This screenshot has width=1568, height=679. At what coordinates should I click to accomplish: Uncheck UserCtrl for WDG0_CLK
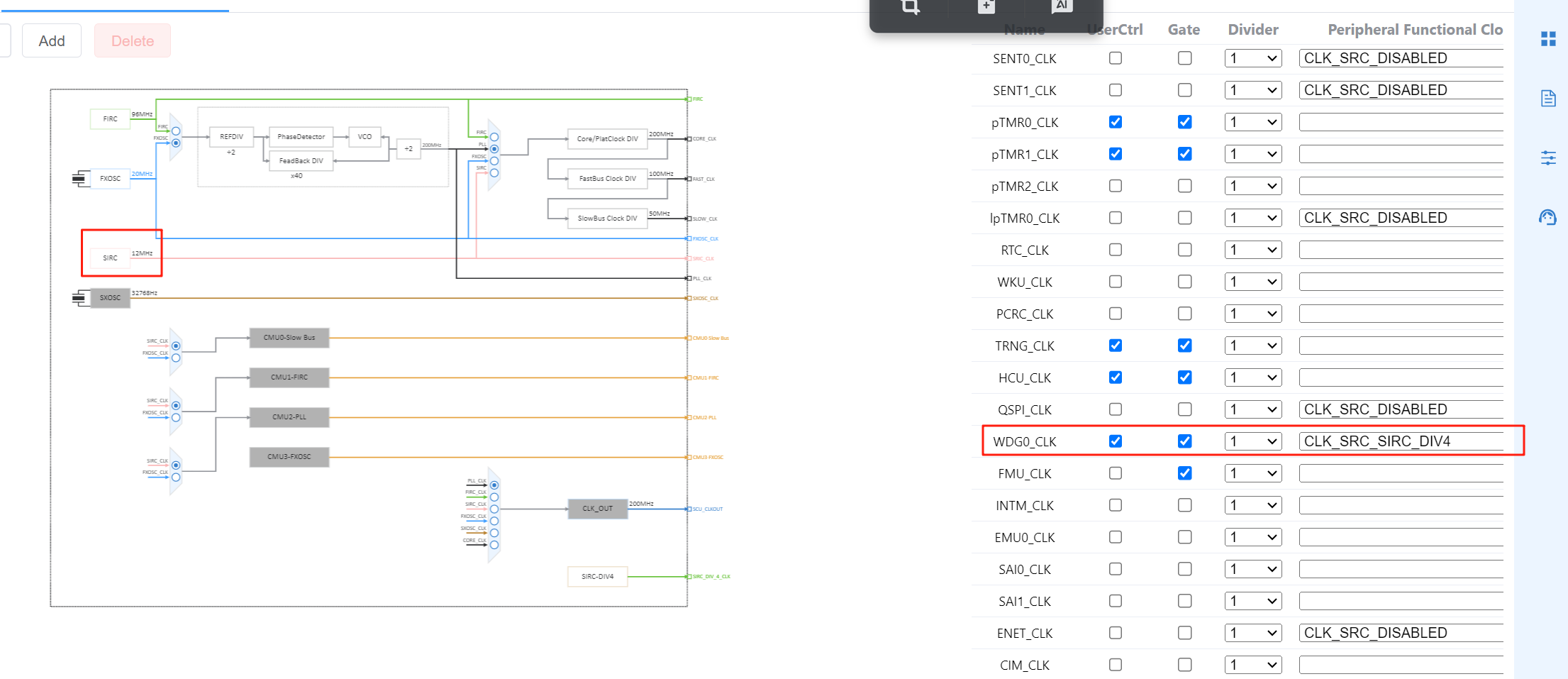1116,441
